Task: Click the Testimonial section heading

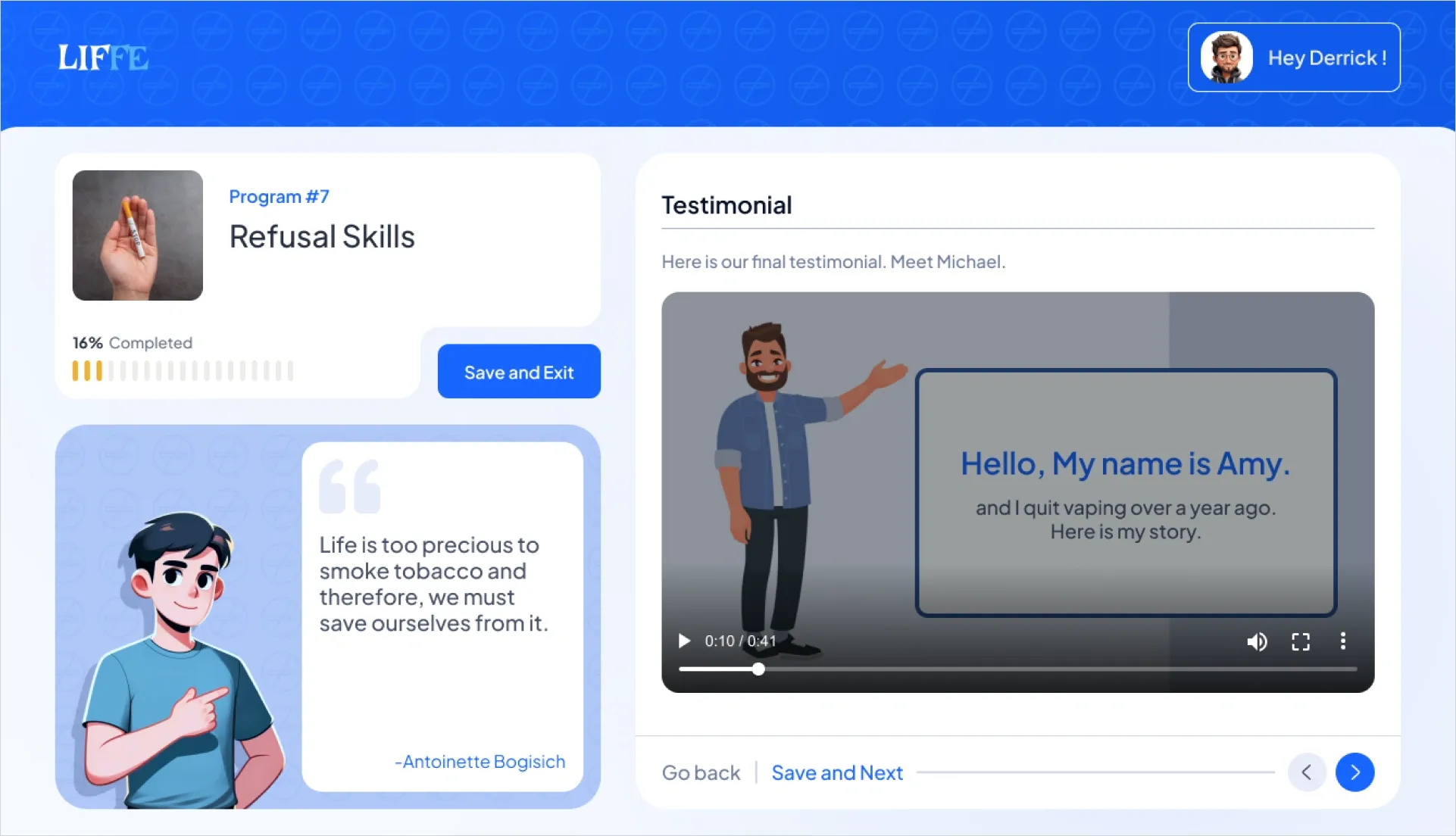Action: (x=726, y=205)
